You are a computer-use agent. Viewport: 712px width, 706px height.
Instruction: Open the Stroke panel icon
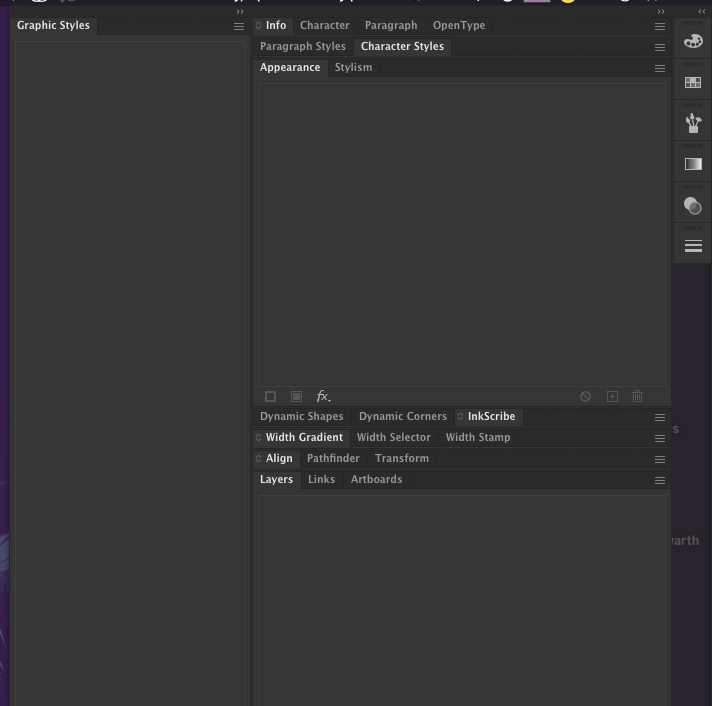click(x=693, y=246)
